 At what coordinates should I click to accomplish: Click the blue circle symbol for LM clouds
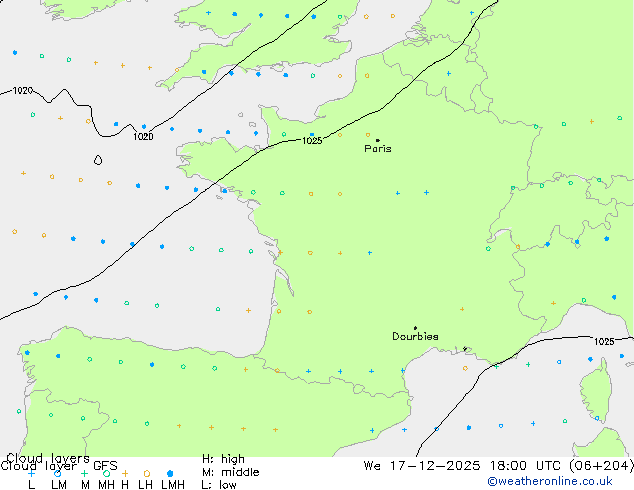tap(58, 473)
